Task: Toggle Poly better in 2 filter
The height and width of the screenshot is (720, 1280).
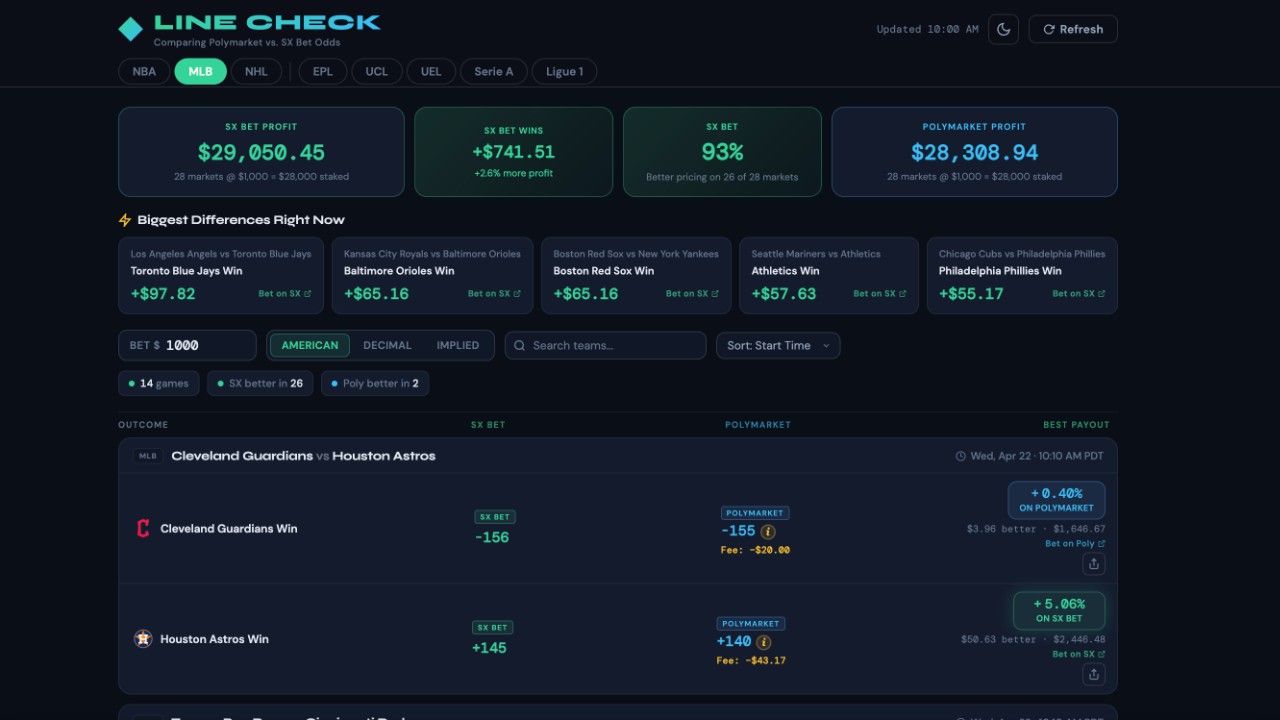Action: pyautogui.click(x=375, y=383)
